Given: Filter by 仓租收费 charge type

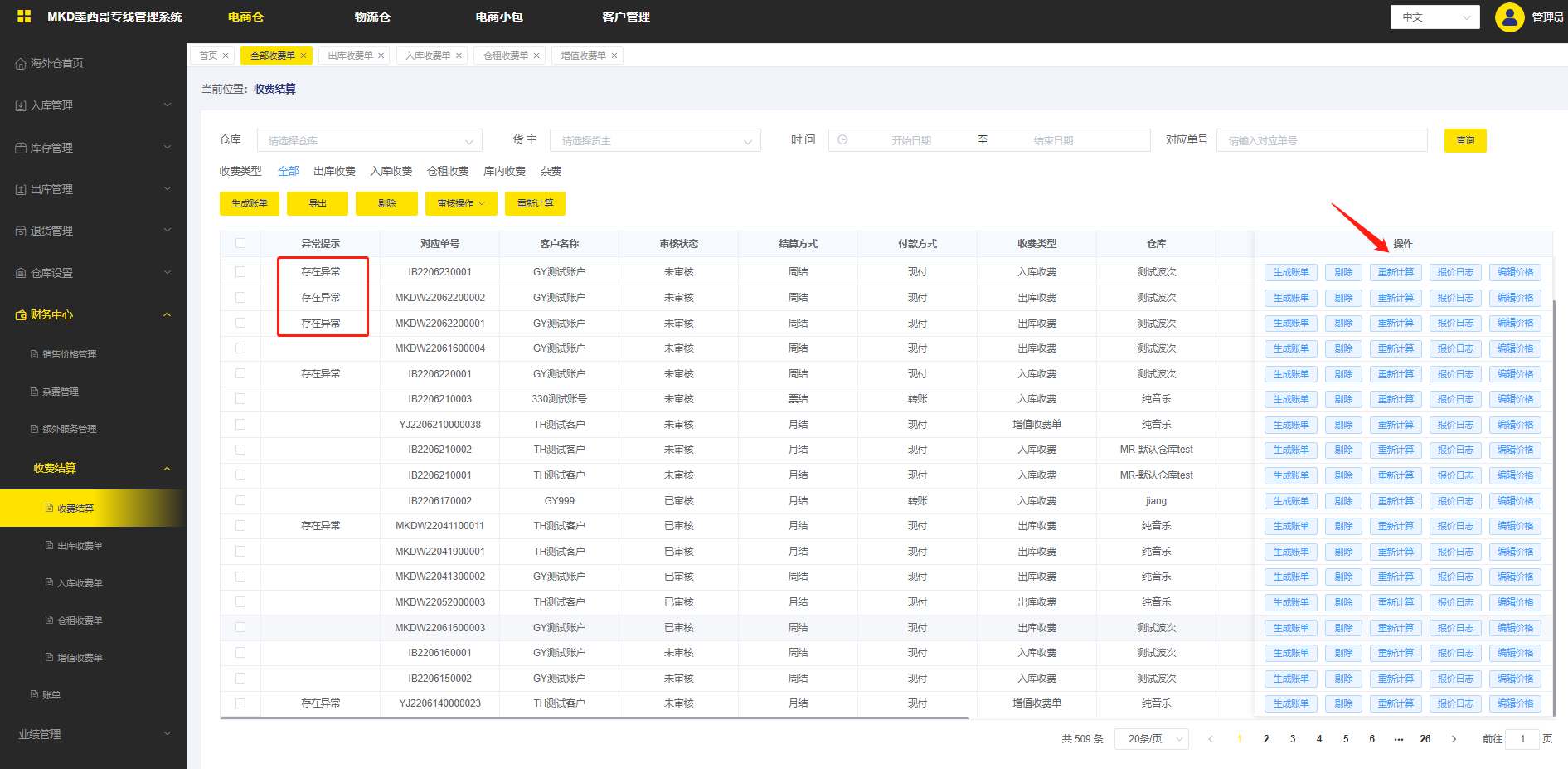Looking at the screenshot, I should click(x=448, y=171).
